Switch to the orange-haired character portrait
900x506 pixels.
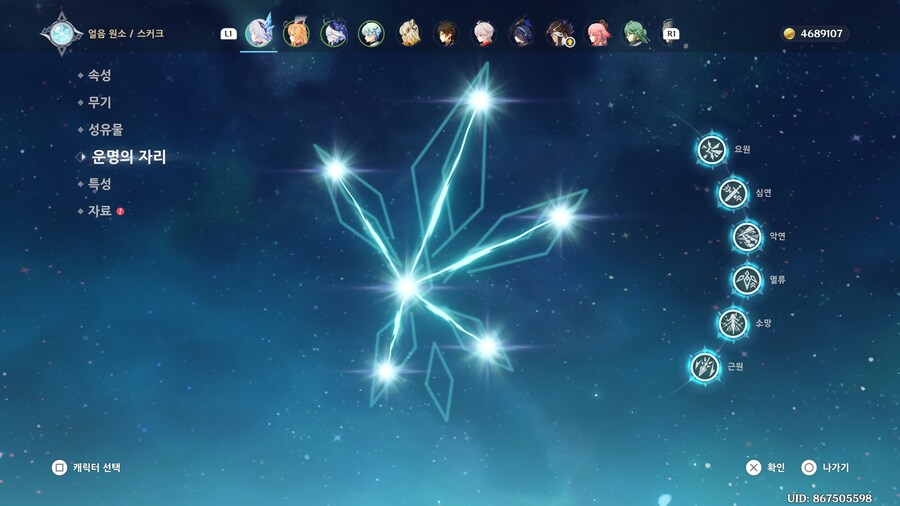click(296, 33)
